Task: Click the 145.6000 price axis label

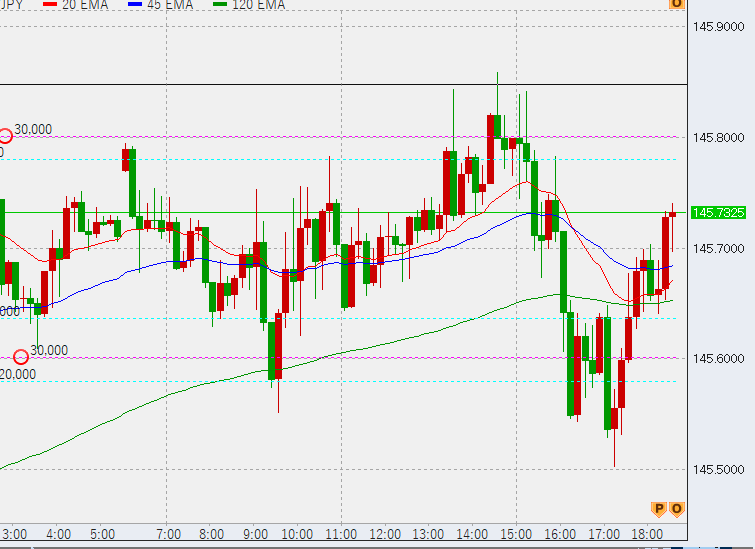Action: click(x=719, y=358)
